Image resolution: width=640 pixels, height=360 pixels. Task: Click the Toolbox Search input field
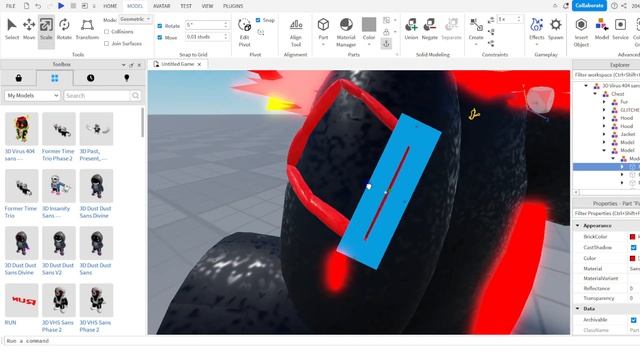[97, 96]
